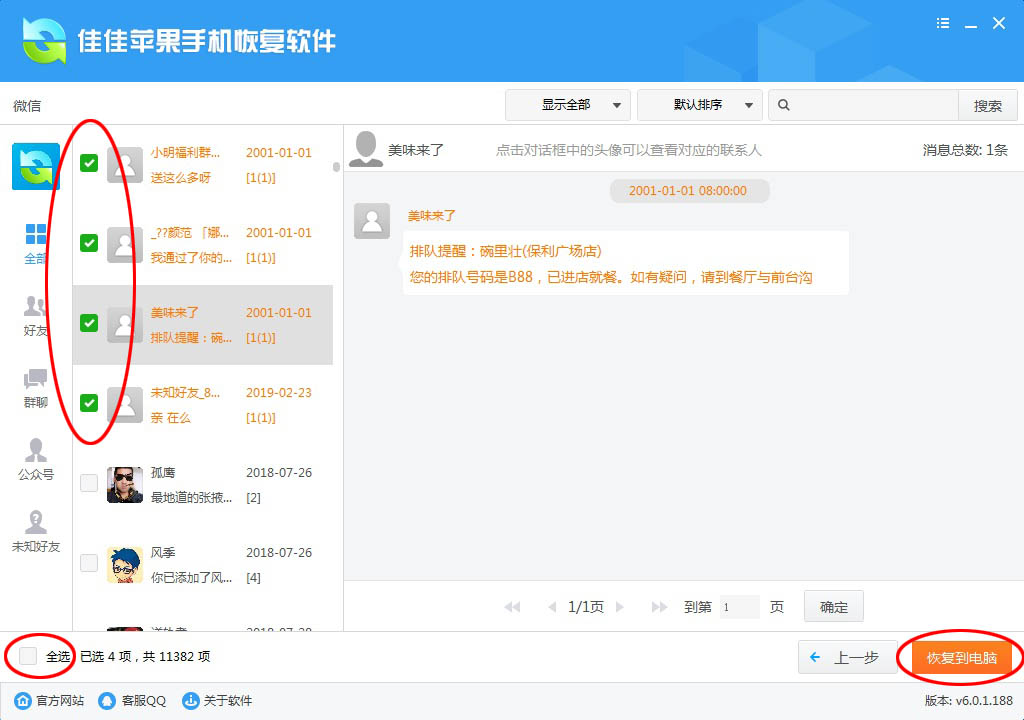Screen dimensions: 1024x720
Task: Select the WeChat recovery icon in sidebar
Action: click(x=36, y=167)
